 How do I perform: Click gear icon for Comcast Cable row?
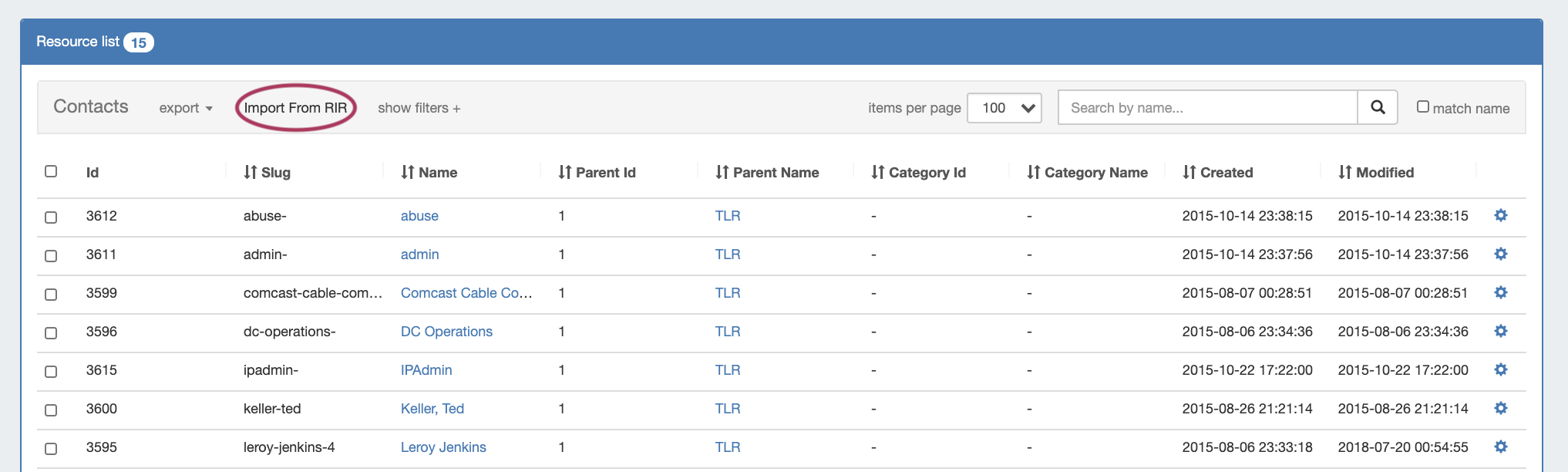tap(1500, 292)
